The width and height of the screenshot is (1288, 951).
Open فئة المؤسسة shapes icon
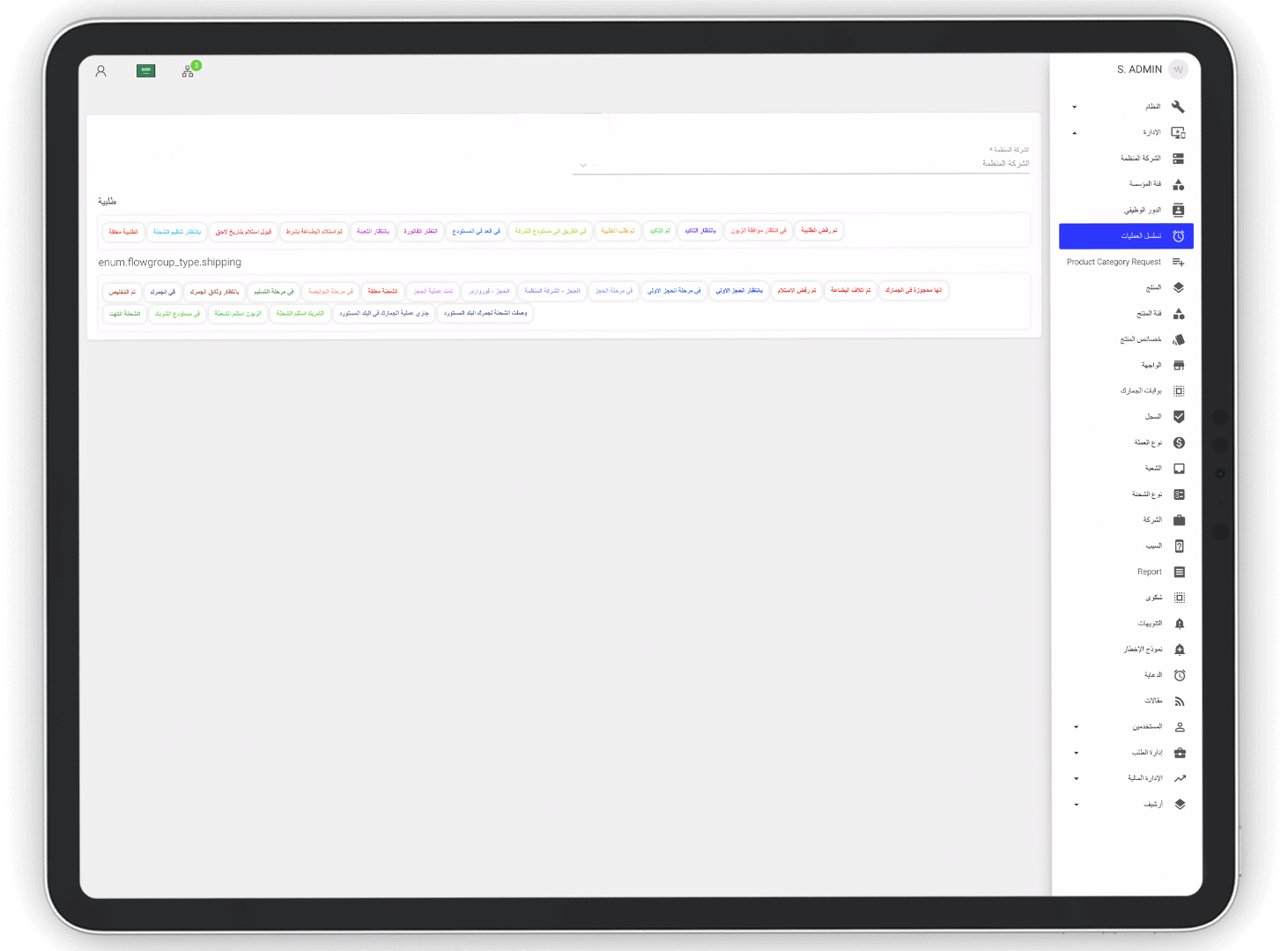tap(1178, 184)
